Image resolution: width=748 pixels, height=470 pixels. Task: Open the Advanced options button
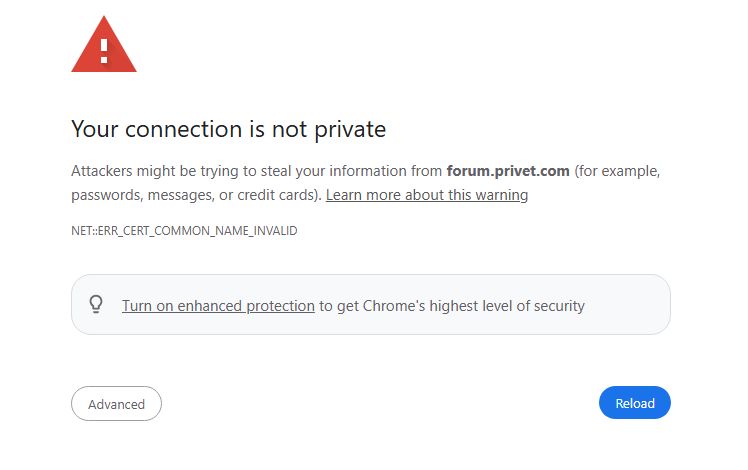pyautogui.click(x=116, y=404)
